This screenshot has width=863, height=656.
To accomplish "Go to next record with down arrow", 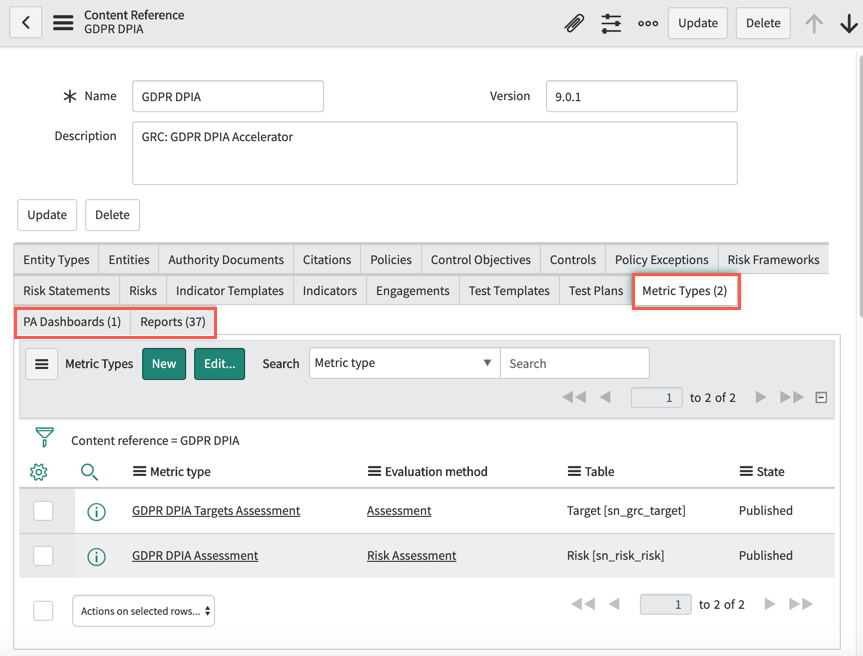I will tap(849, 23).
